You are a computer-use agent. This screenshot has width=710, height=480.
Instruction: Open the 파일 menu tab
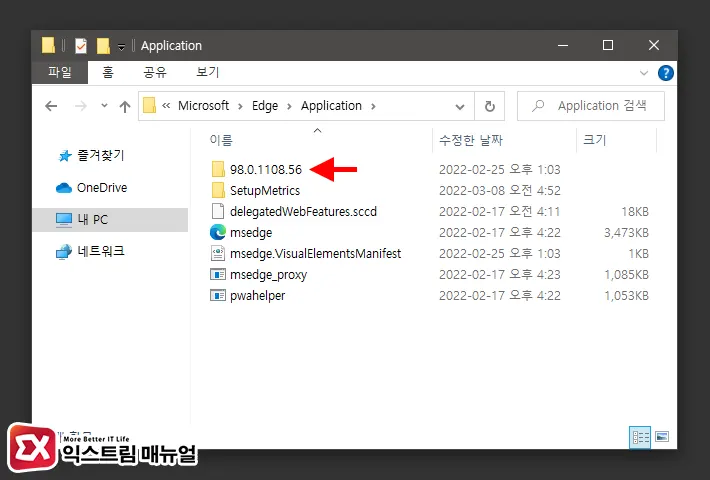(x=60, y=72)
